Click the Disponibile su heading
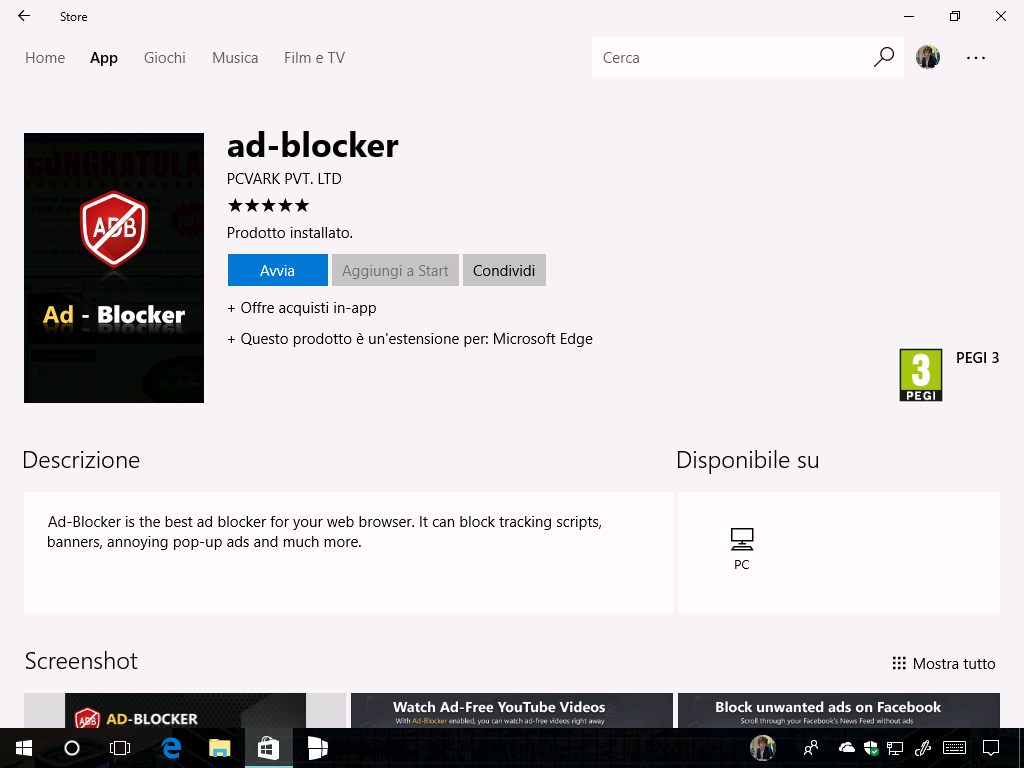This screenshot has width=1024, height=768. pyautogui.click(x=747, y=460)
